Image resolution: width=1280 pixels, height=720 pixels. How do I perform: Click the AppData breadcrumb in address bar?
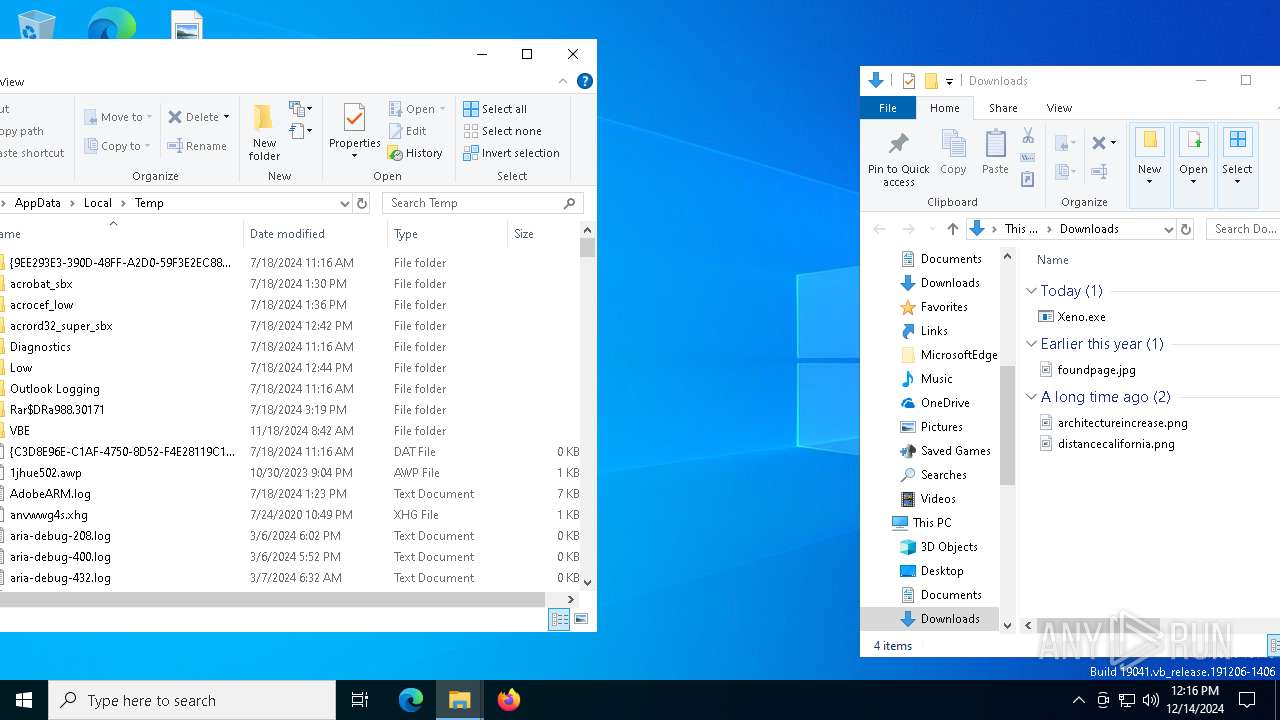(38, 203)
